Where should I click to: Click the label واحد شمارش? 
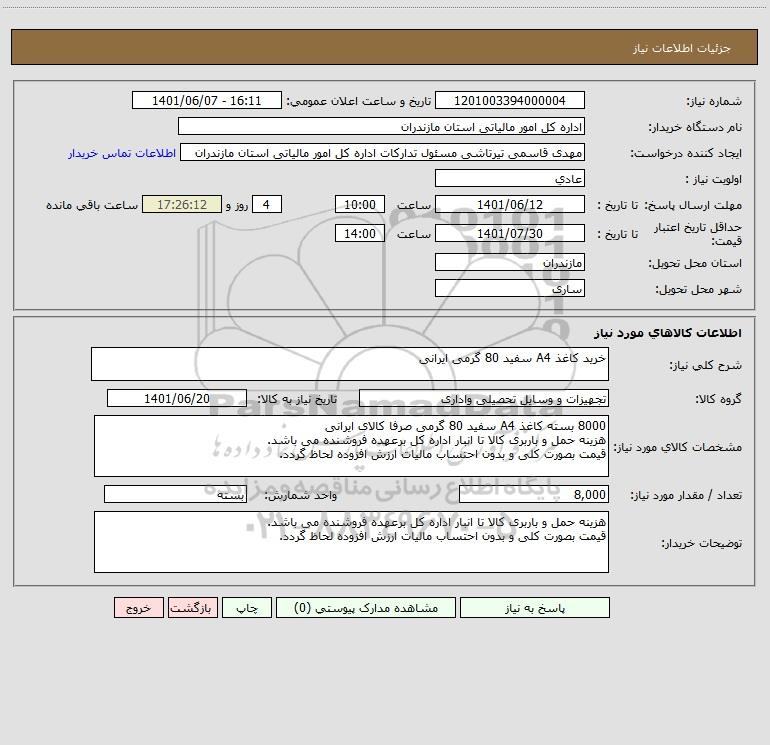[301, 496]
